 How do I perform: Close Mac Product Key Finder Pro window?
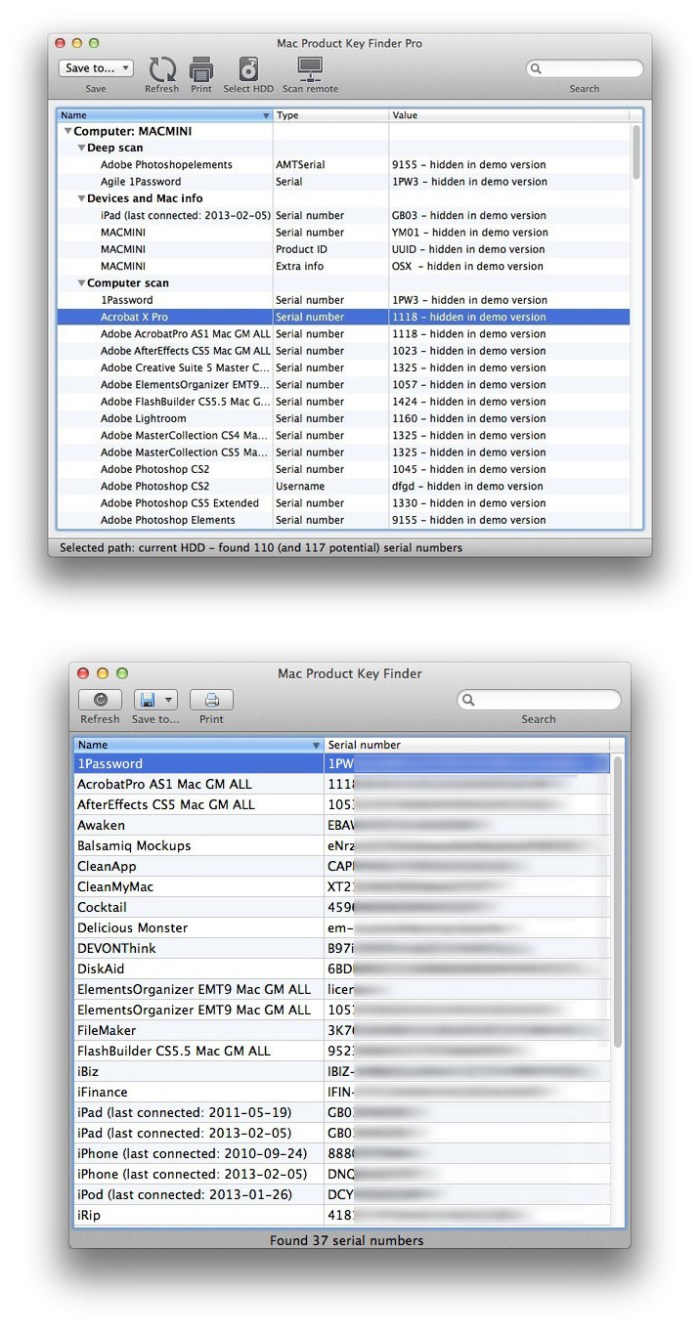pos(60,43)
